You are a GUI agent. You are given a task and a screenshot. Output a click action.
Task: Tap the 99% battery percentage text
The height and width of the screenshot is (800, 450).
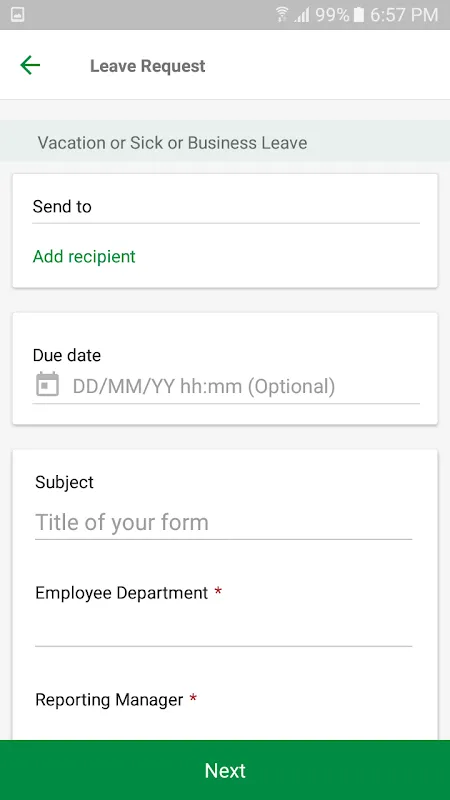coord(332,15)
